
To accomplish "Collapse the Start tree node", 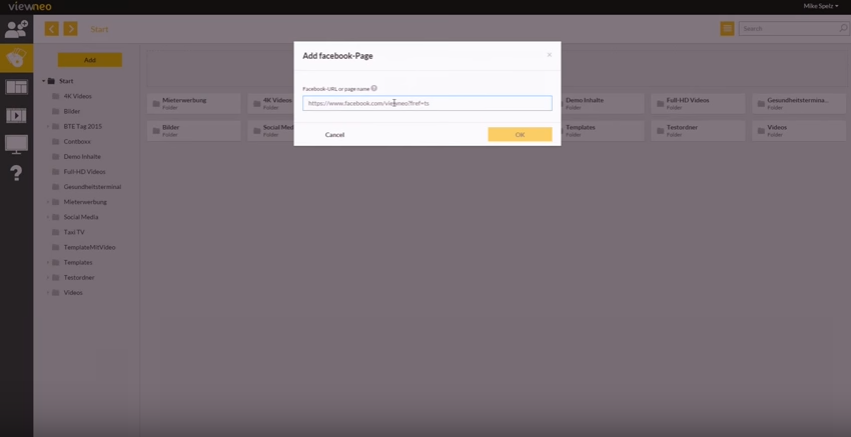I will [43, 81].
